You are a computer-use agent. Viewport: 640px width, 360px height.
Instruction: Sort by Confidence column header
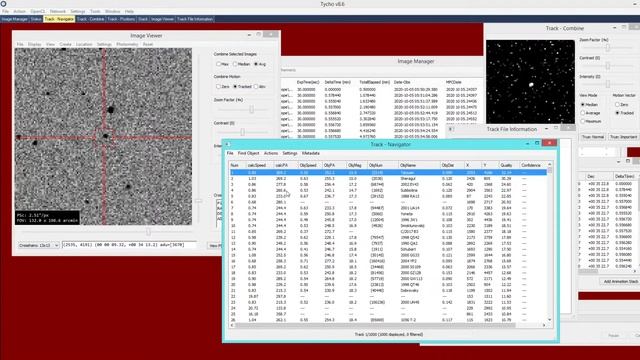532,165
